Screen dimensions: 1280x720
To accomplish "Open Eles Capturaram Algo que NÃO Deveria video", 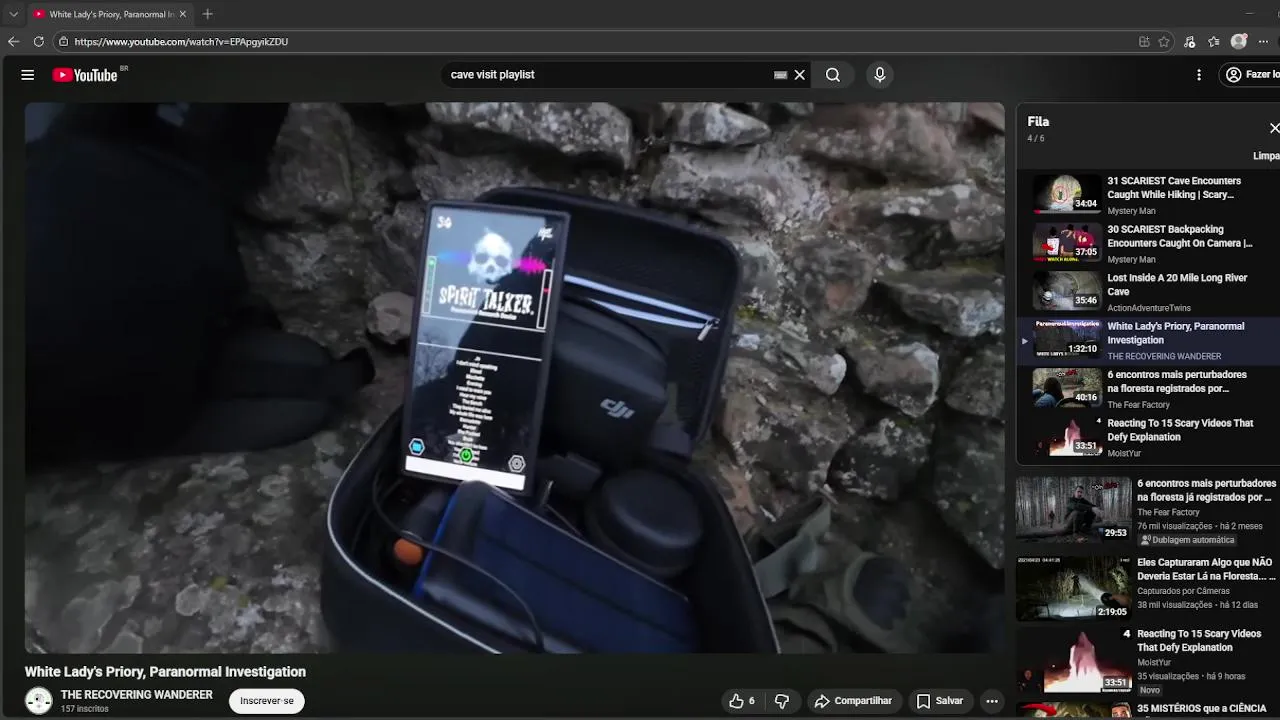I will (x=1148, y=590).
